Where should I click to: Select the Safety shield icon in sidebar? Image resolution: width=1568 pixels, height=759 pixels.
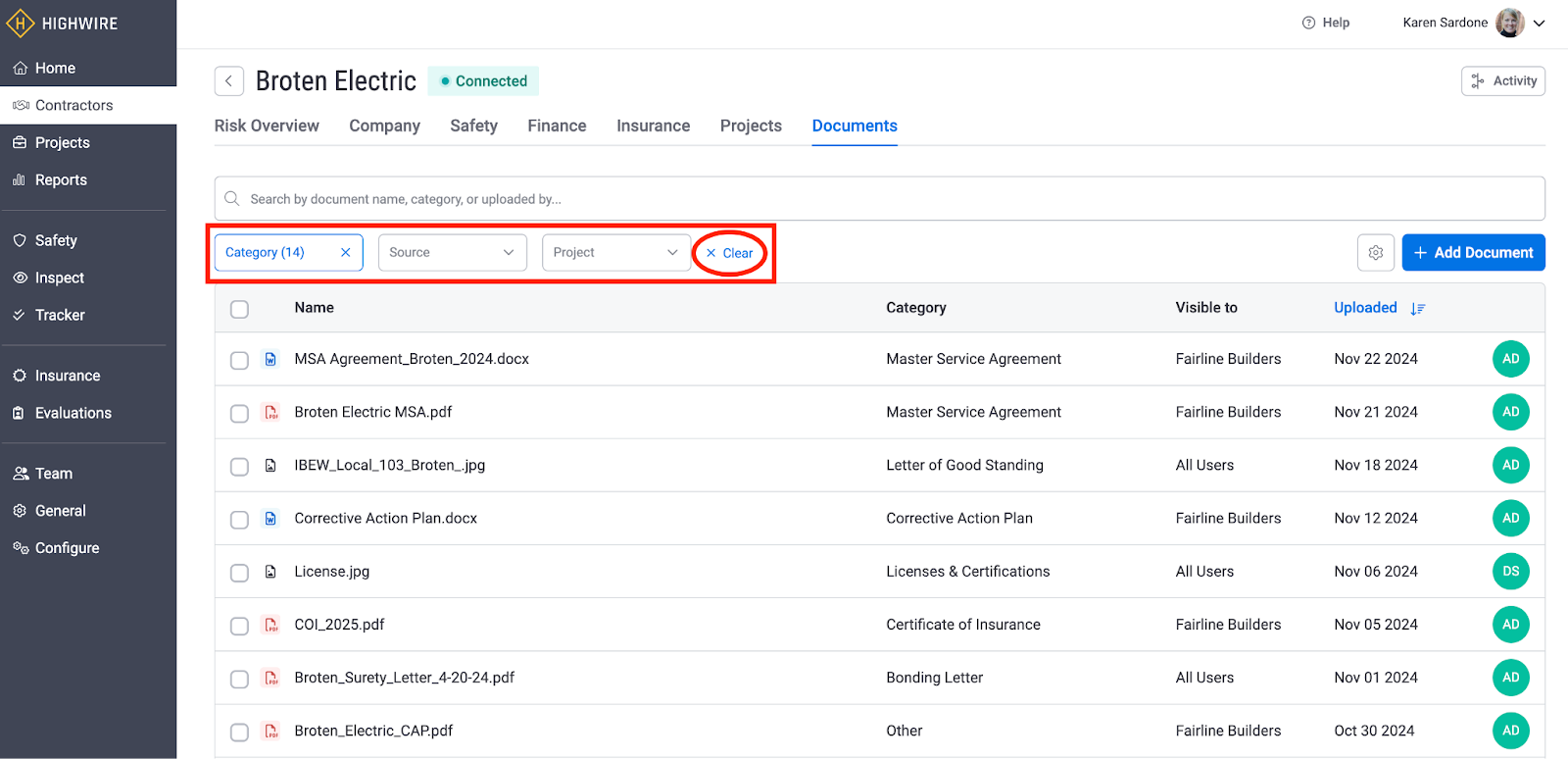[x=20, y=240]
